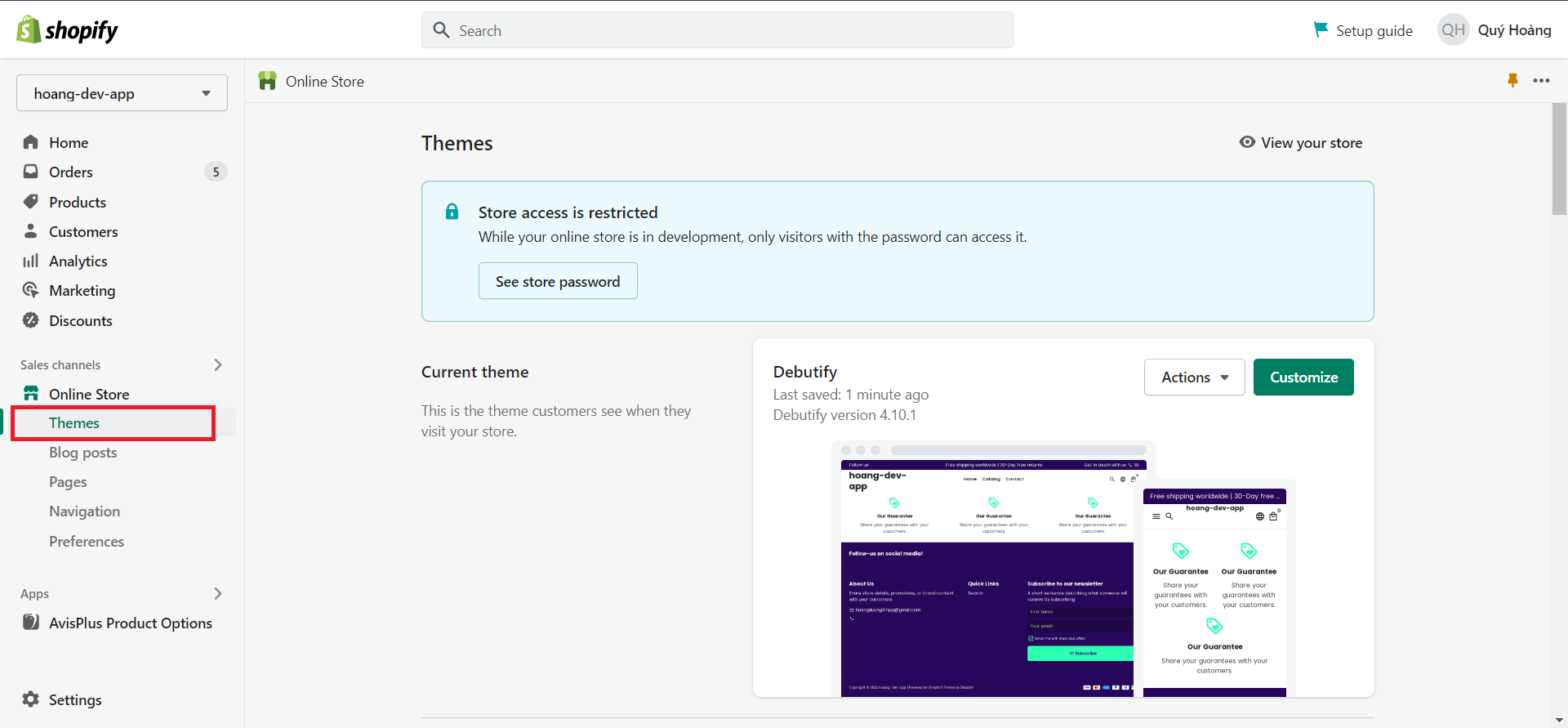The width and height of the screenshot is (1568, 728).
Task: Click the mobile theme preview thumbnail
Action: point(1214,589)
